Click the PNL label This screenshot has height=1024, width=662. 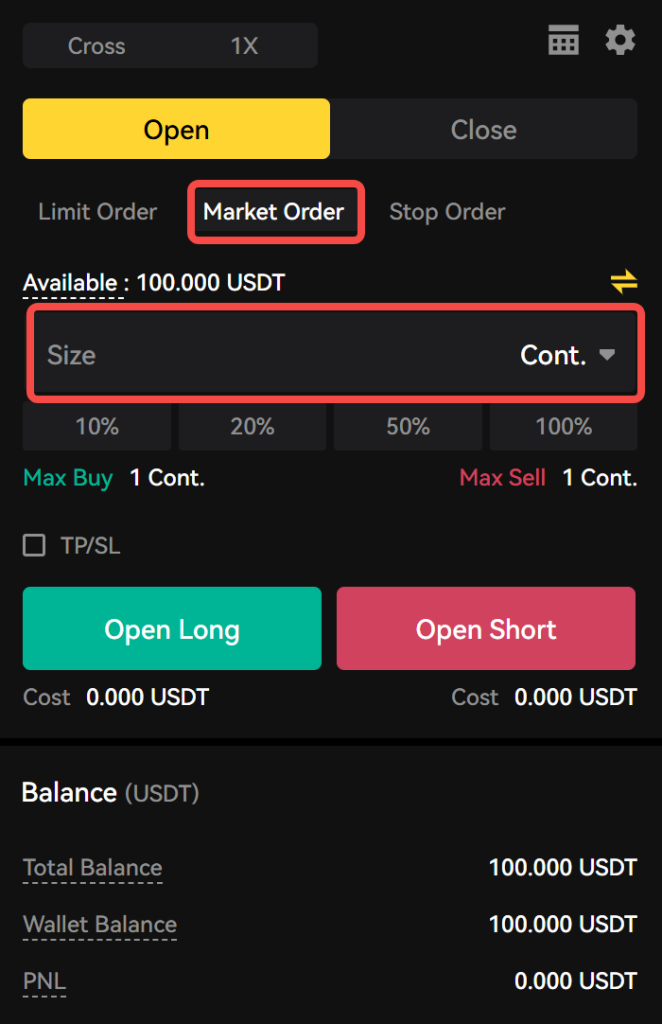tap(44, 981)
